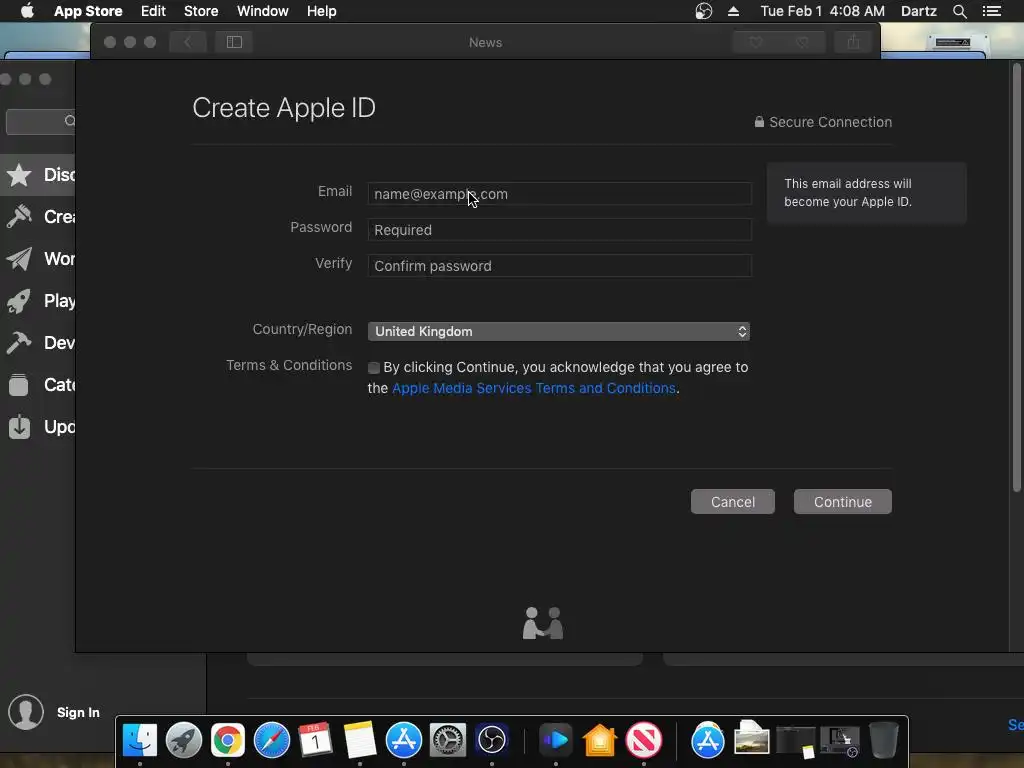This screenshot has height=768, width=1024.
Task: Click the love heart button in News window
Action: click(756, 42)
